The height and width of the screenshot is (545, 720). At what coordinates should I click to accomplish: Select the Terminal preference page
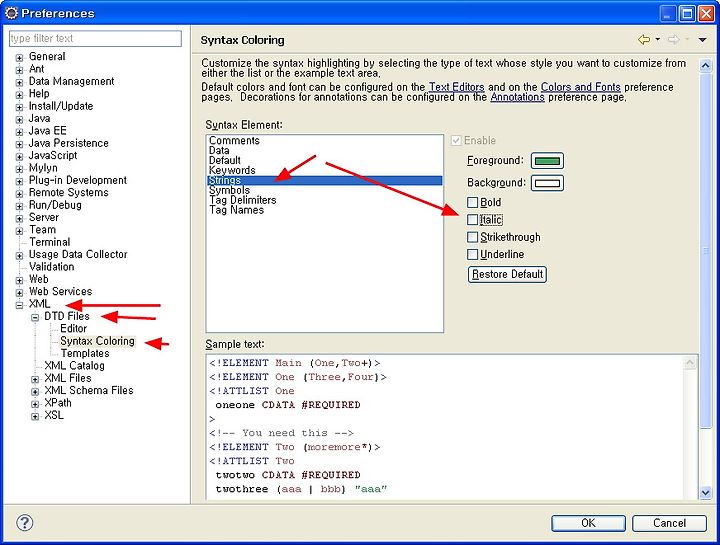50,242
